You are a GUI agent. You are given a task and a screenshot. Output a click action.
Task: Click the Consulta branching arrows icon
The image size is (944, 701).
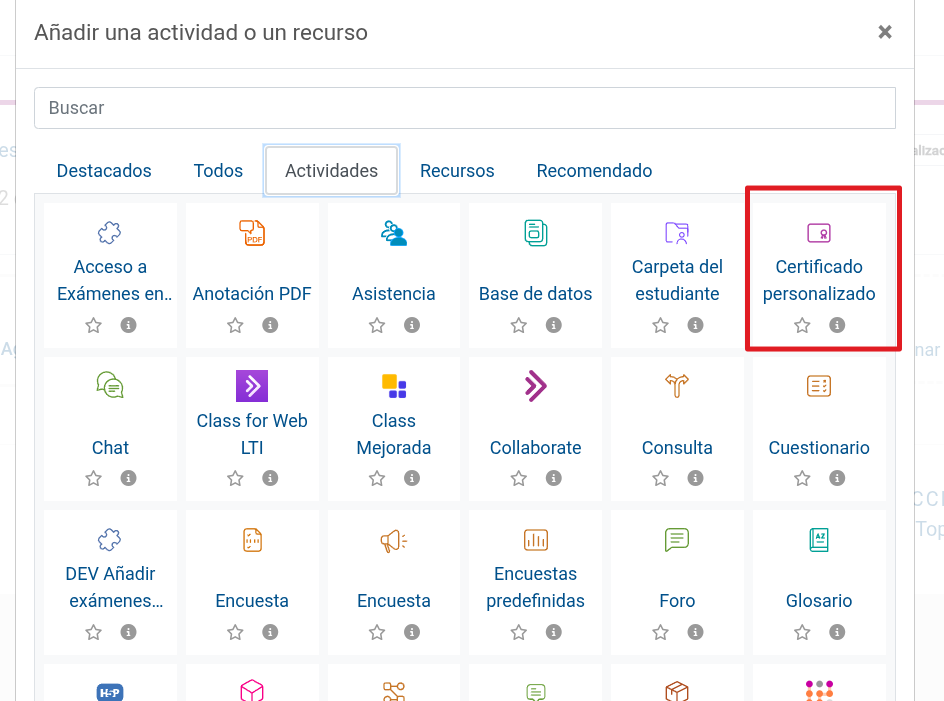(677, 385)
